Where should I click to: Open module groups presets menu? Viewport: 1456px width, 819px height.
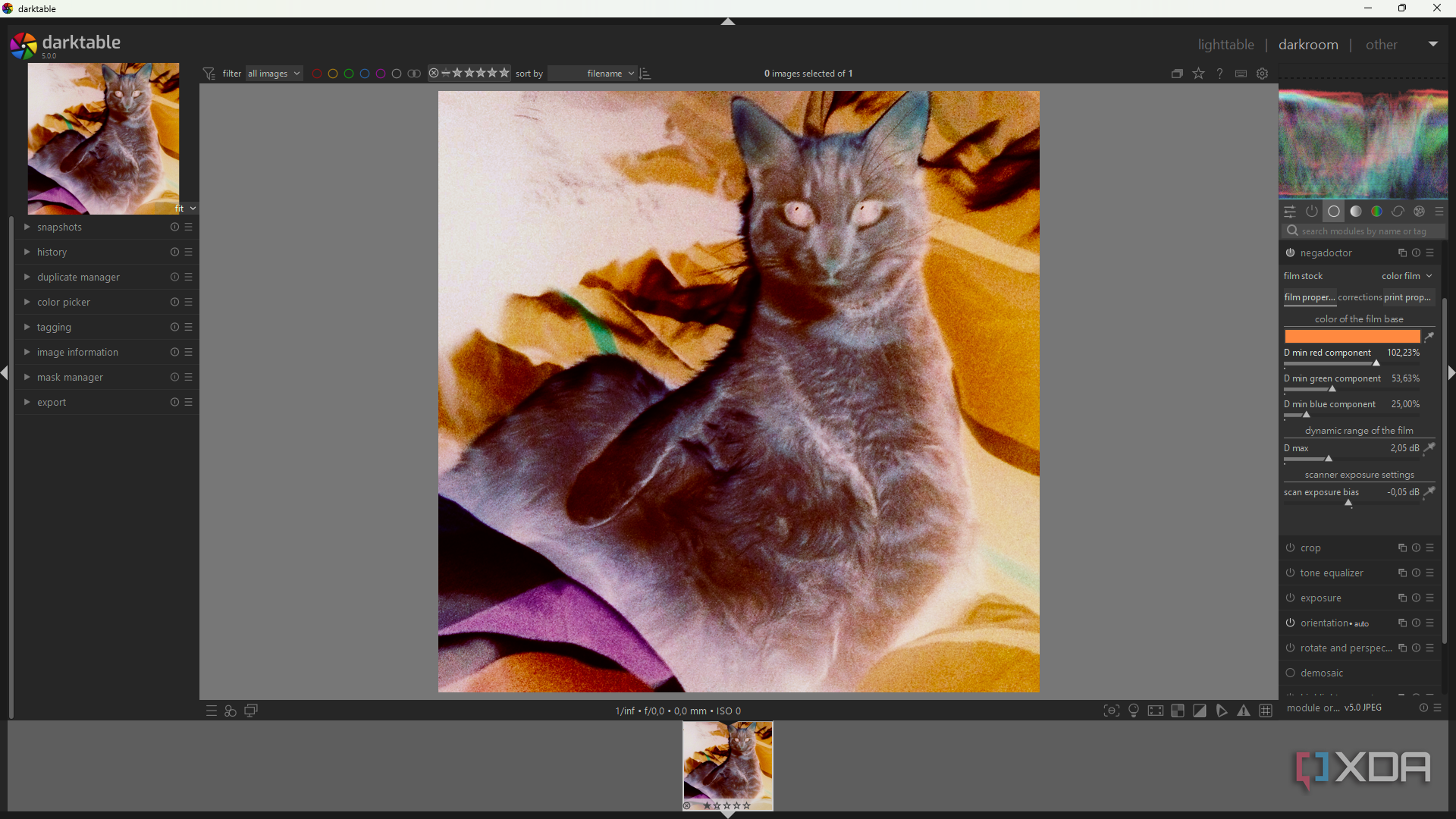1439,212
